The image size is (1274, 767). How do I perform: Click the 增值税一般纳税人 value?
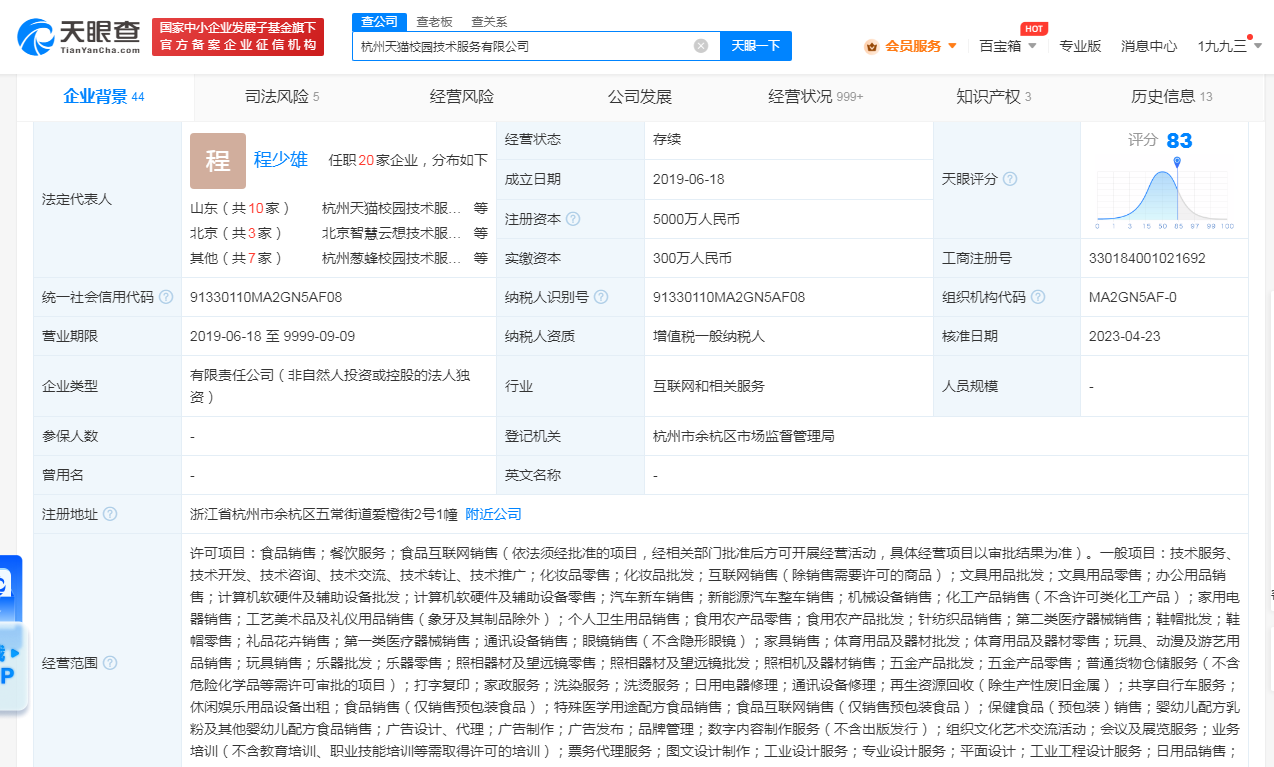[709, 336]
